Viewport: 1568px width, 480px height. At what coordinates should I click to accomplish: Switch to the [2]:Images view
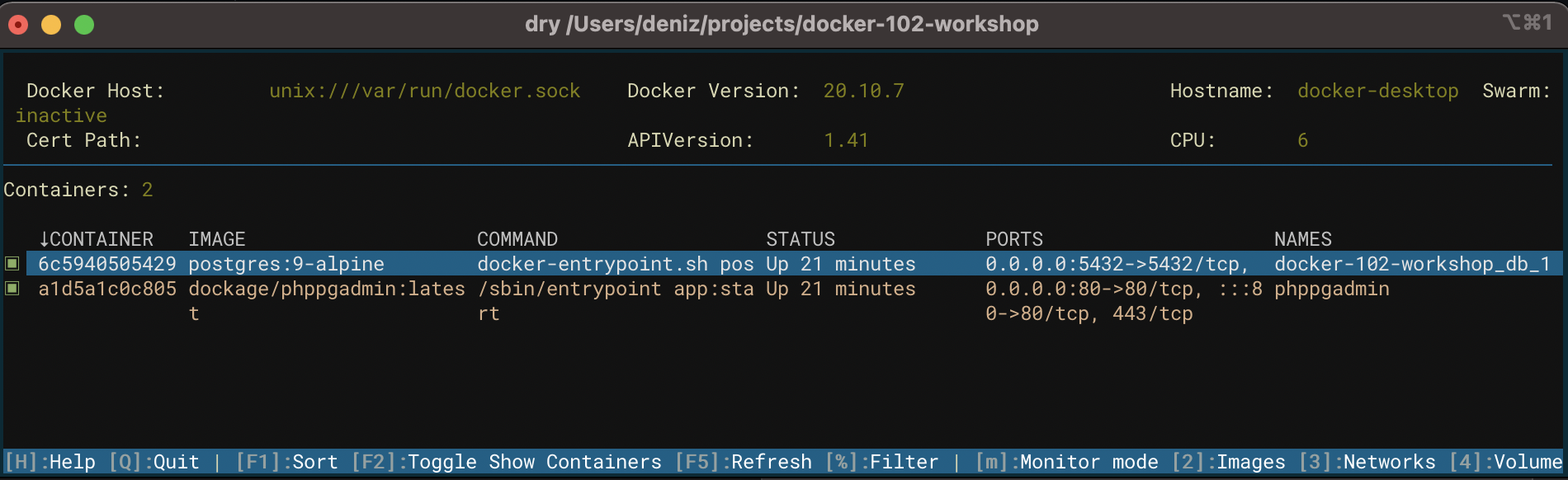point(1228,462)
